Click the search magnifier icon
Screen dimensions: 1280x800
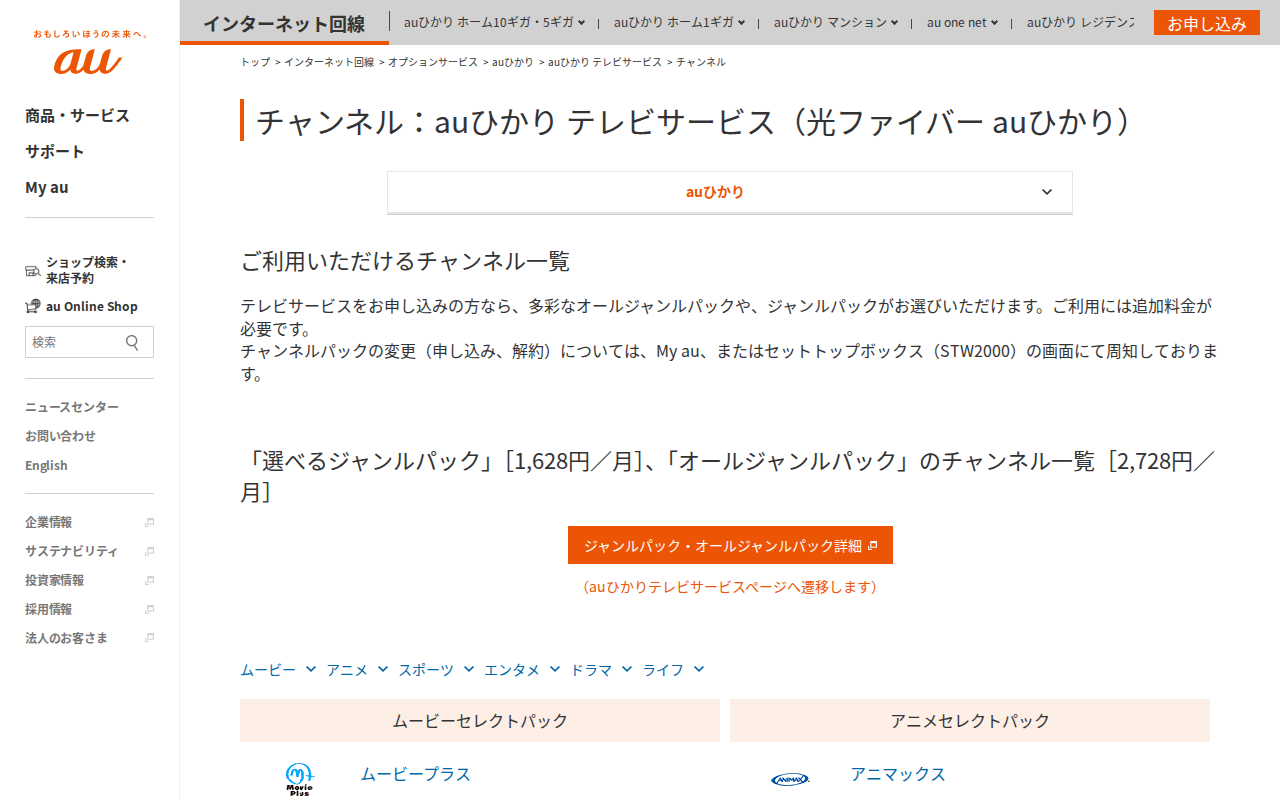point(132,342)
